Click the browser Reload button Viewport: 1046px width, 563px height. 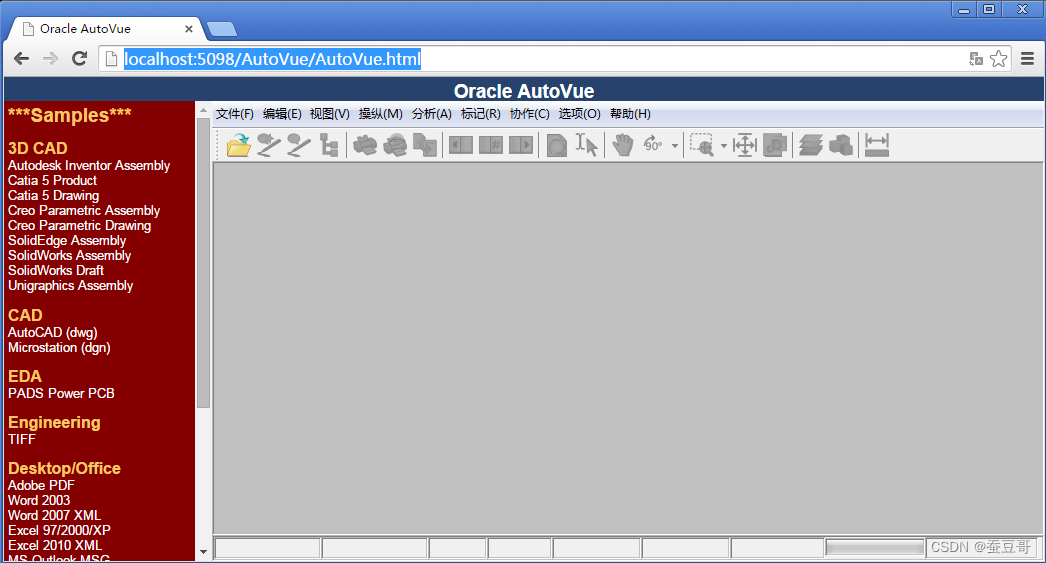(x=79, y=59)
